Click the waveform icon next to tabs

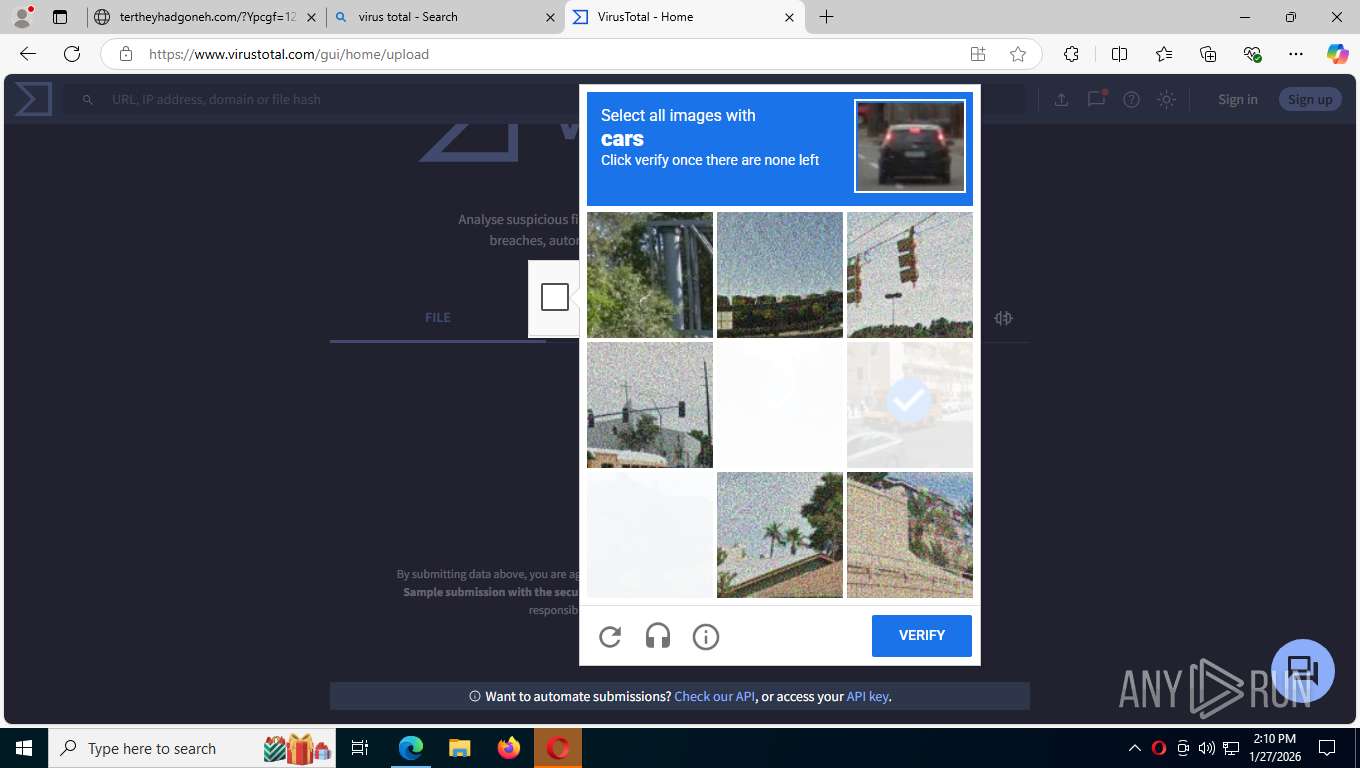tap(1004, 318)
